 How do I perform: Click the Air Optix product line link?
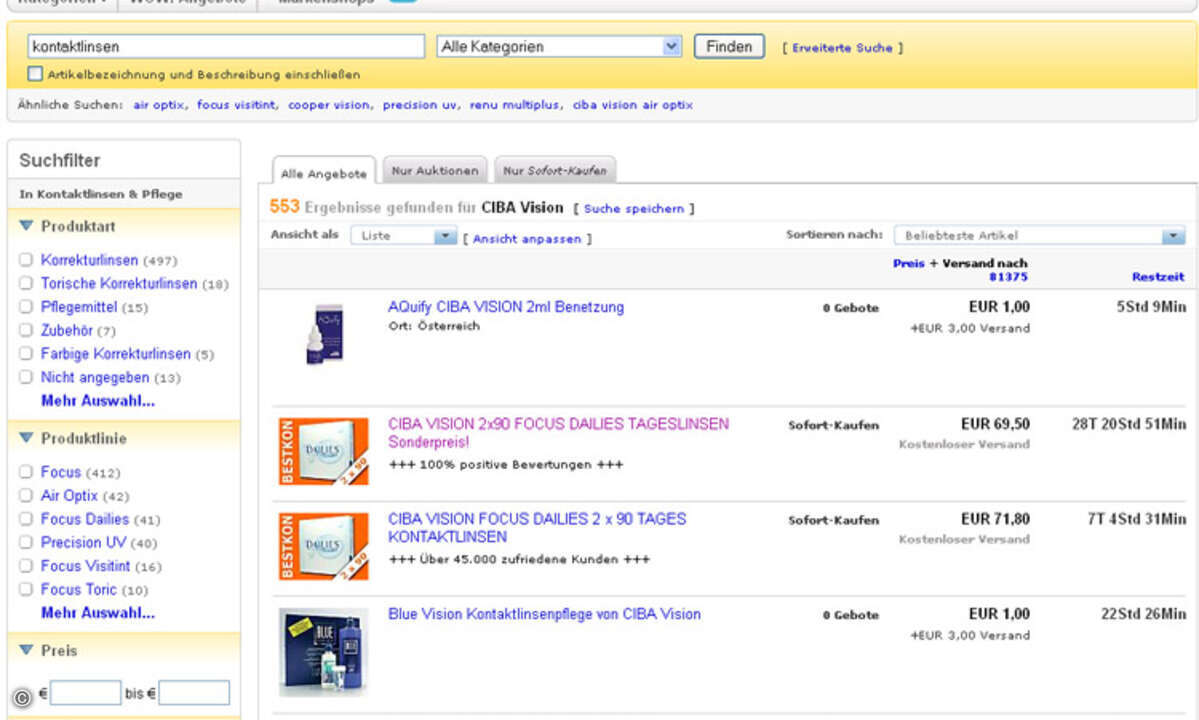pos(69,495)
